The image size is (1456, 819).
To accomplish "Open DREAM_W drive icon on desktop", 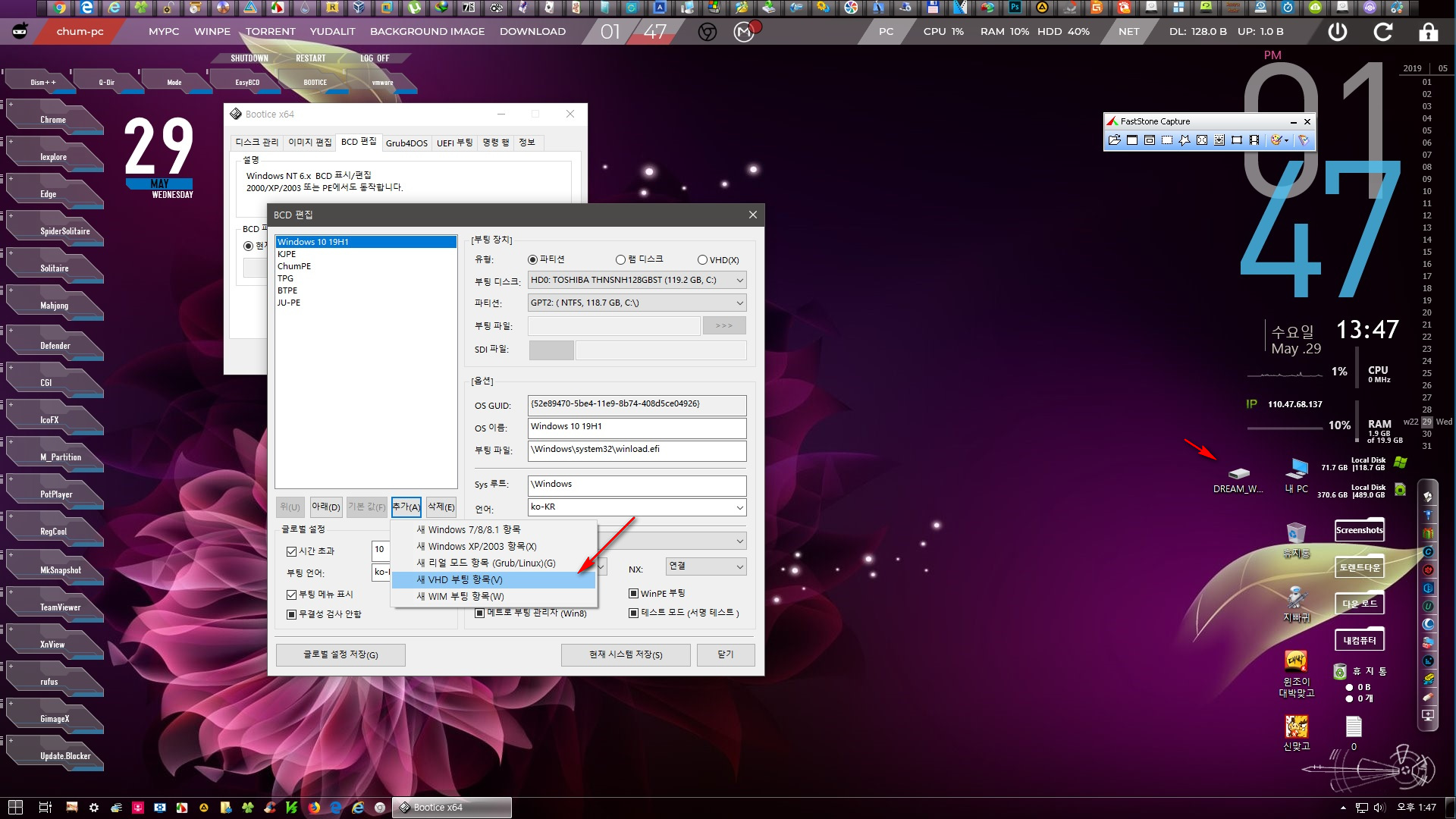I will tap(1238, 481).
